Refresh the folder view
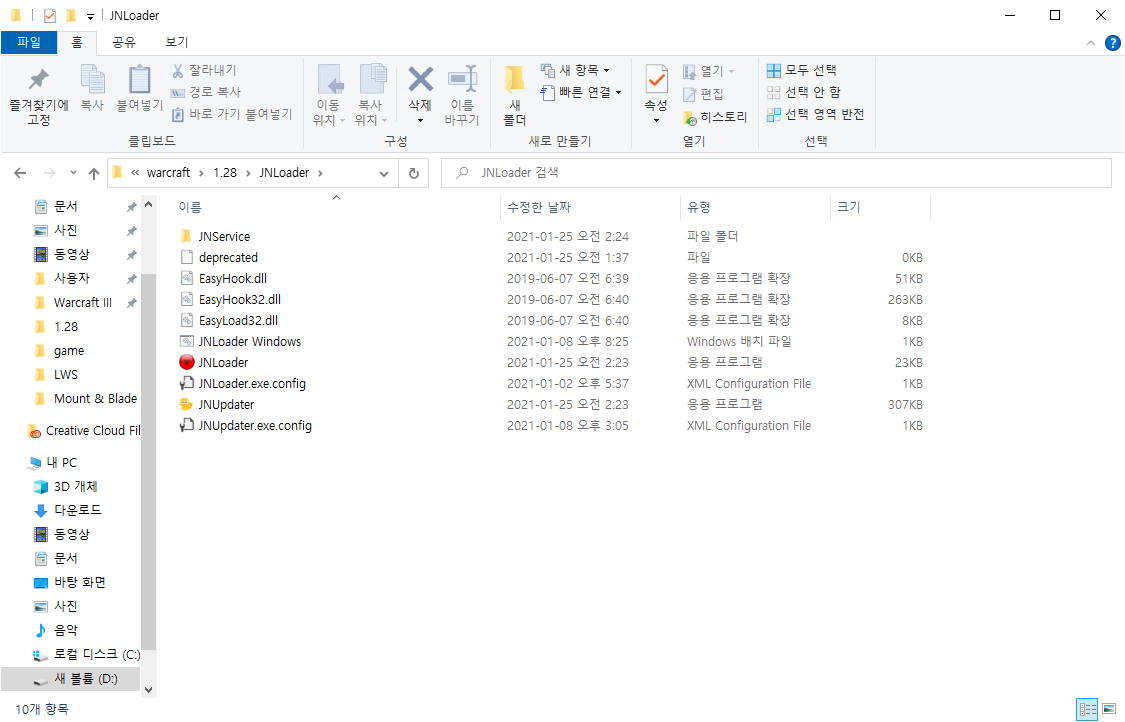Screen dimensions: 1125x722 [414, 173]
